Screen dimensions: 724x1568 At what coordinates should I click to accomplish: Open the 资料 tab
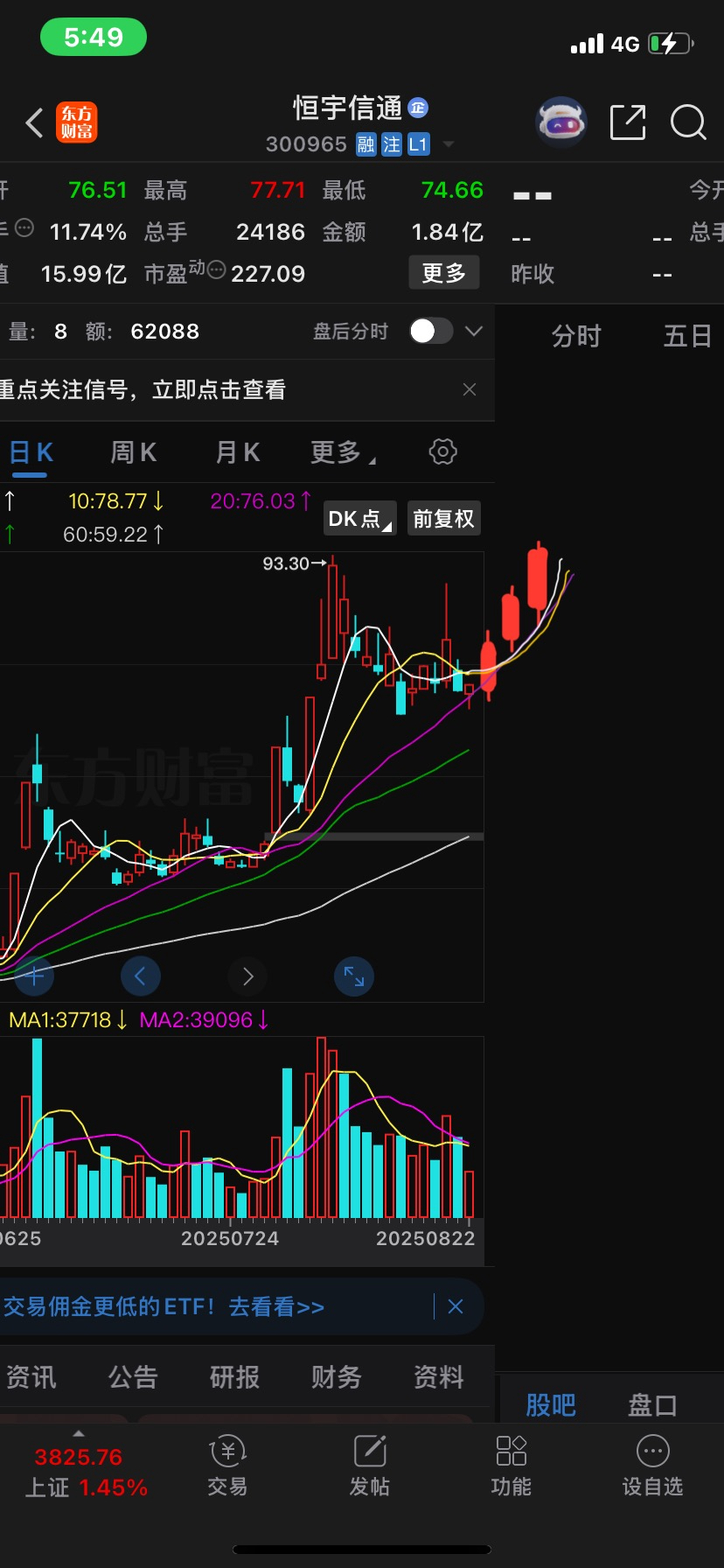439,1377
